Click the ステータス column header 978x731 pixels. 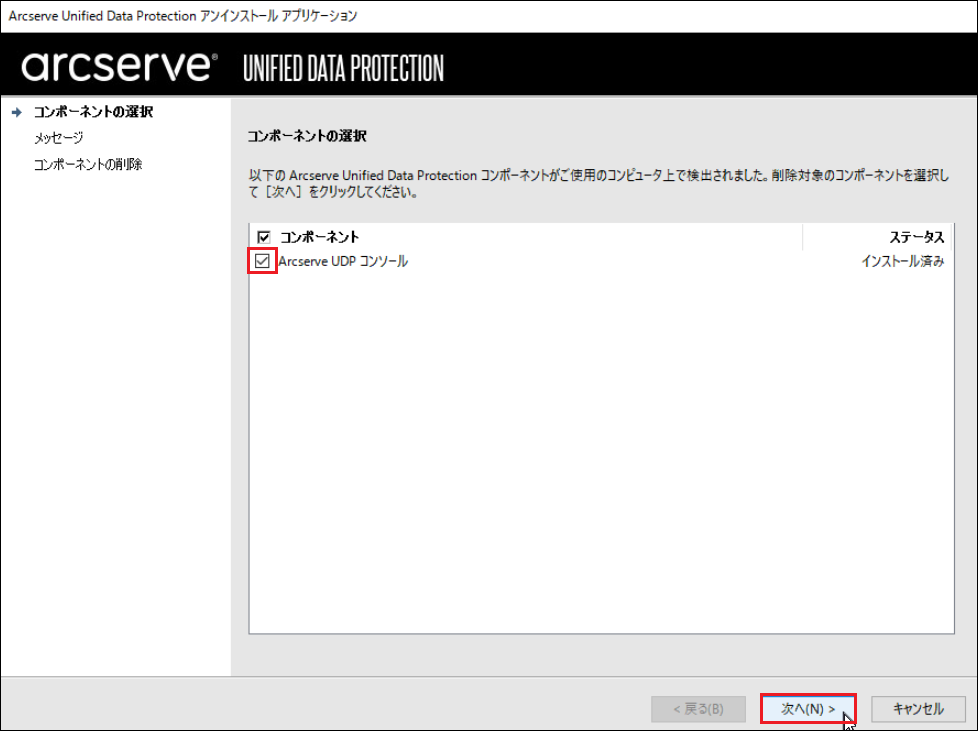pyautogui.click(x=916, y=237)
